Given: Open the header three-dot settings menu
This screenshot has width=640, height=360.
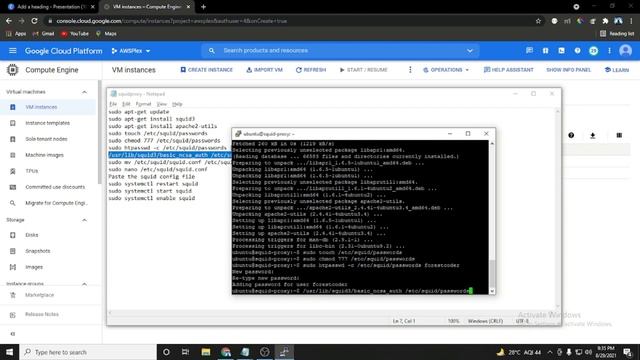Looking at the screenshot, I should (x=609, y=51).
